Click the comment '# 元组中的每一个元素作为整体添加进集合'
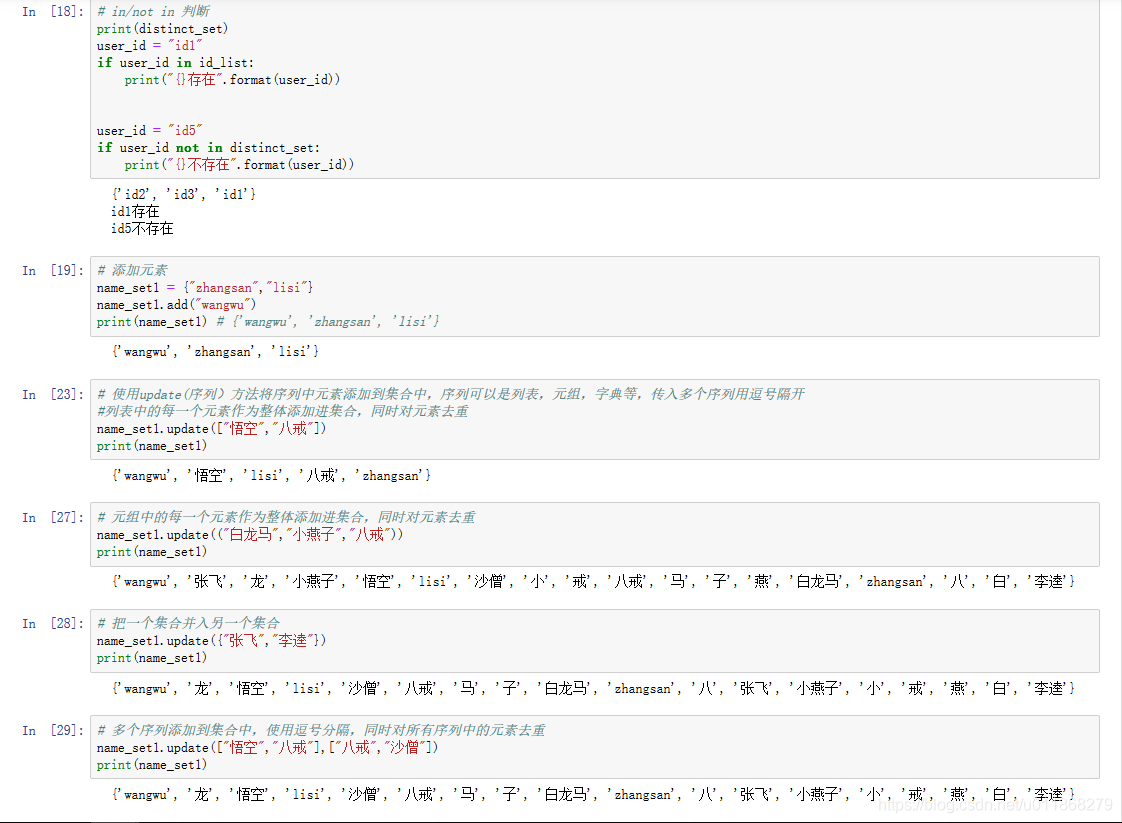This screenshot has height=823, width=1122. point(286,517)
